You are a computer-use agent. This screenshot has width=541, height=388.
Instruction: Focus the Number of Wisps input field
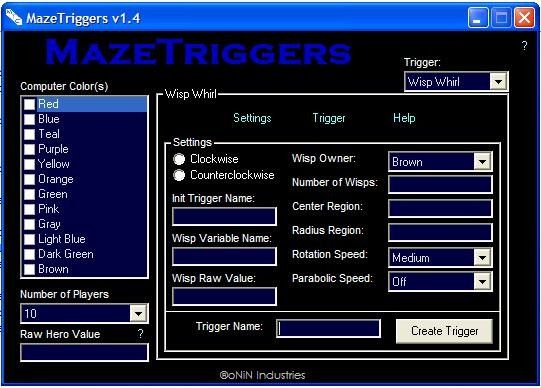(x=440, y=185)
